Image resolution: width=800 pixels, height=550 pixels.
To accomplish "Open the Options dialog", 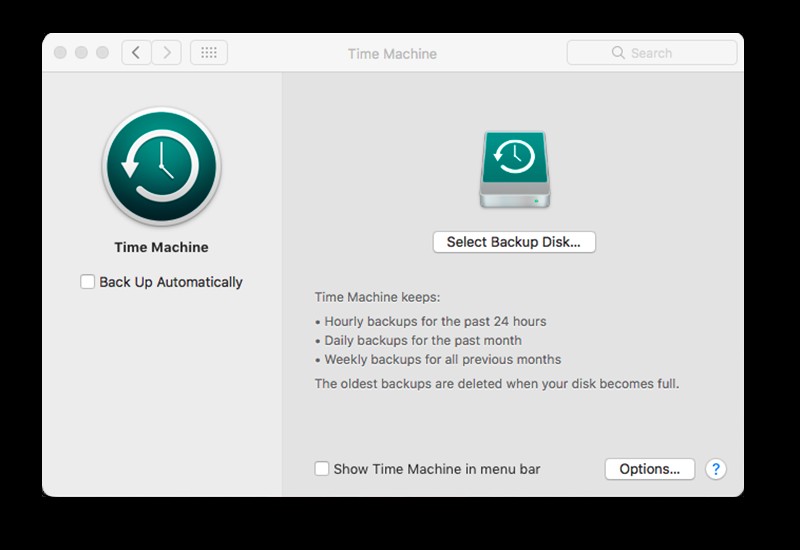I will pyautogui.click(x=649, y=469).
